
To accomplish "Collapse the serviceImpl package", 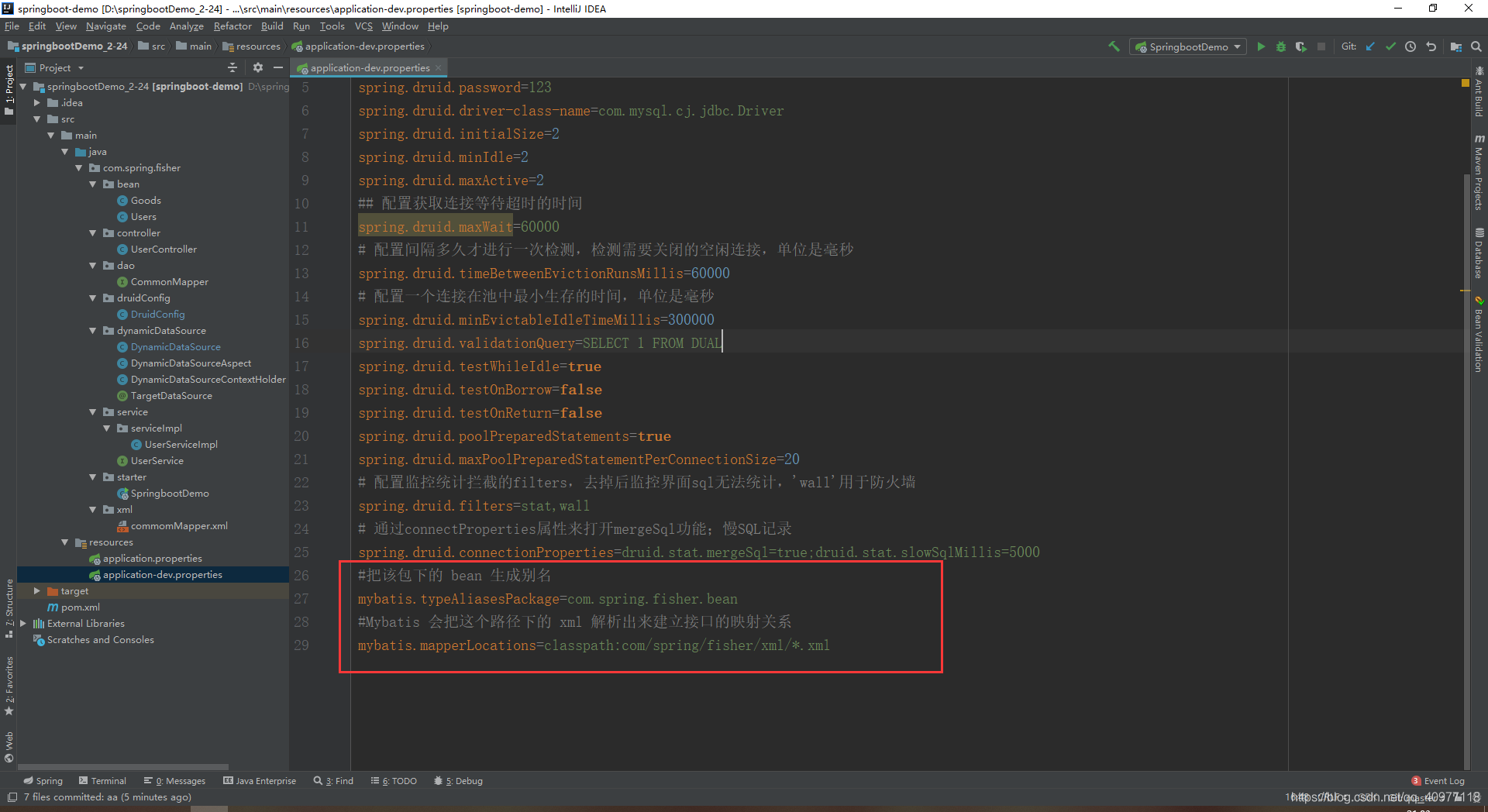I will 107,428.
